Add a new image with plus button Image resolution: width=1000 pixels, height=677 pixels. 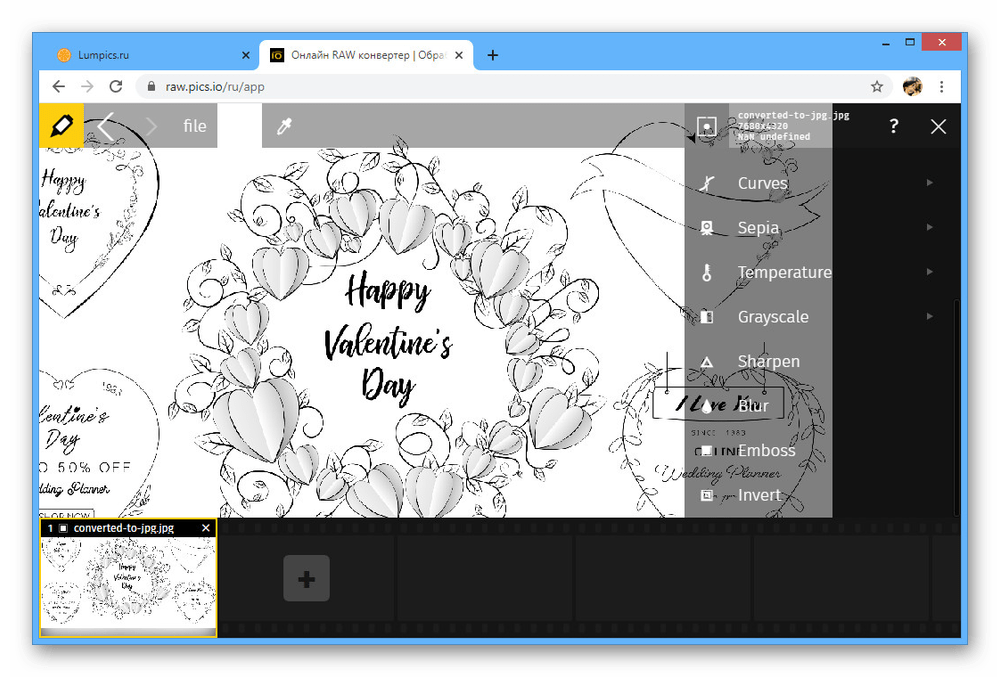pyautogui.click(x=306, y=578)
